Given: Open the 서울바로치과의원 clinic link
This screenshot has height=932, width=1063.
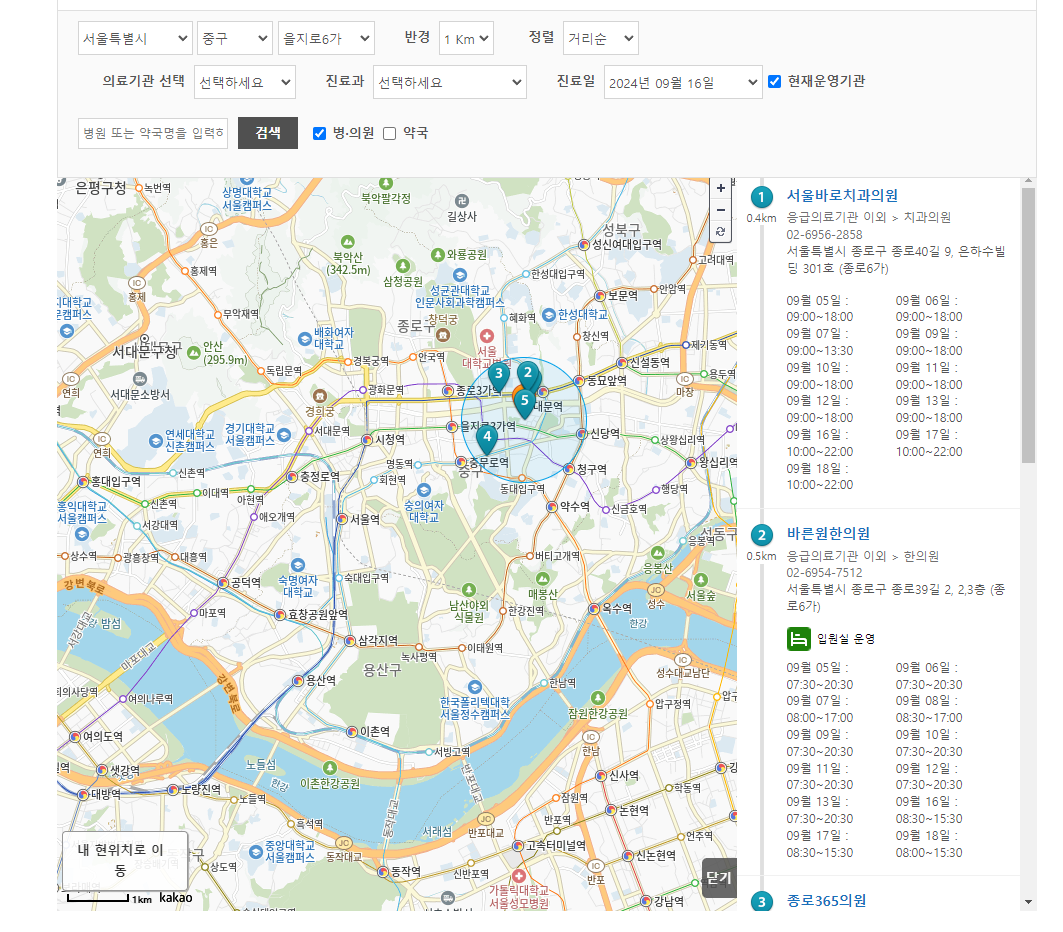Looking at the screenshot, I should pyautogui.click(x=842, y=196).
